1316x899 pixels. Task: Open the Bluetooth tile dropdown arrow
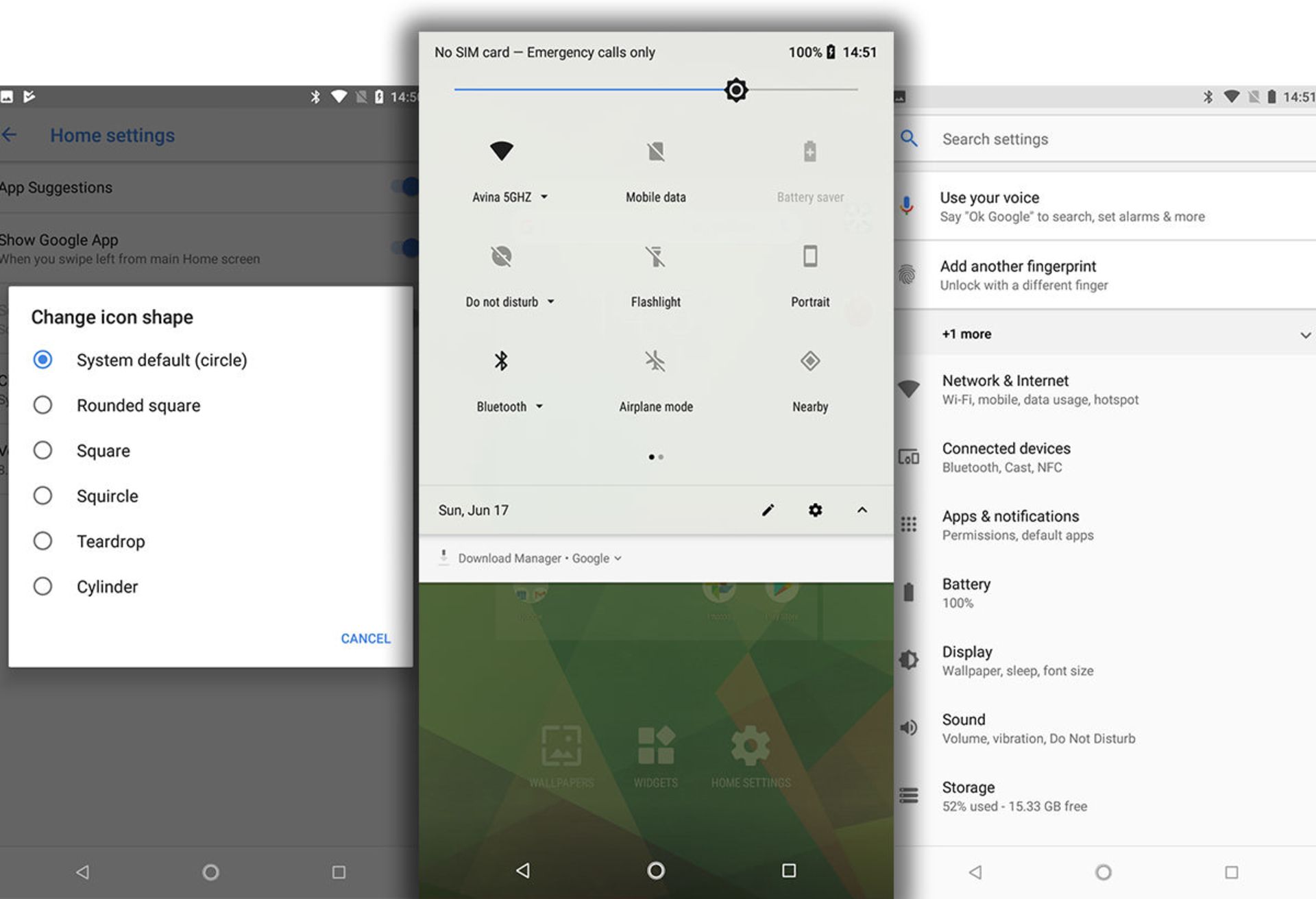point(539,406)
